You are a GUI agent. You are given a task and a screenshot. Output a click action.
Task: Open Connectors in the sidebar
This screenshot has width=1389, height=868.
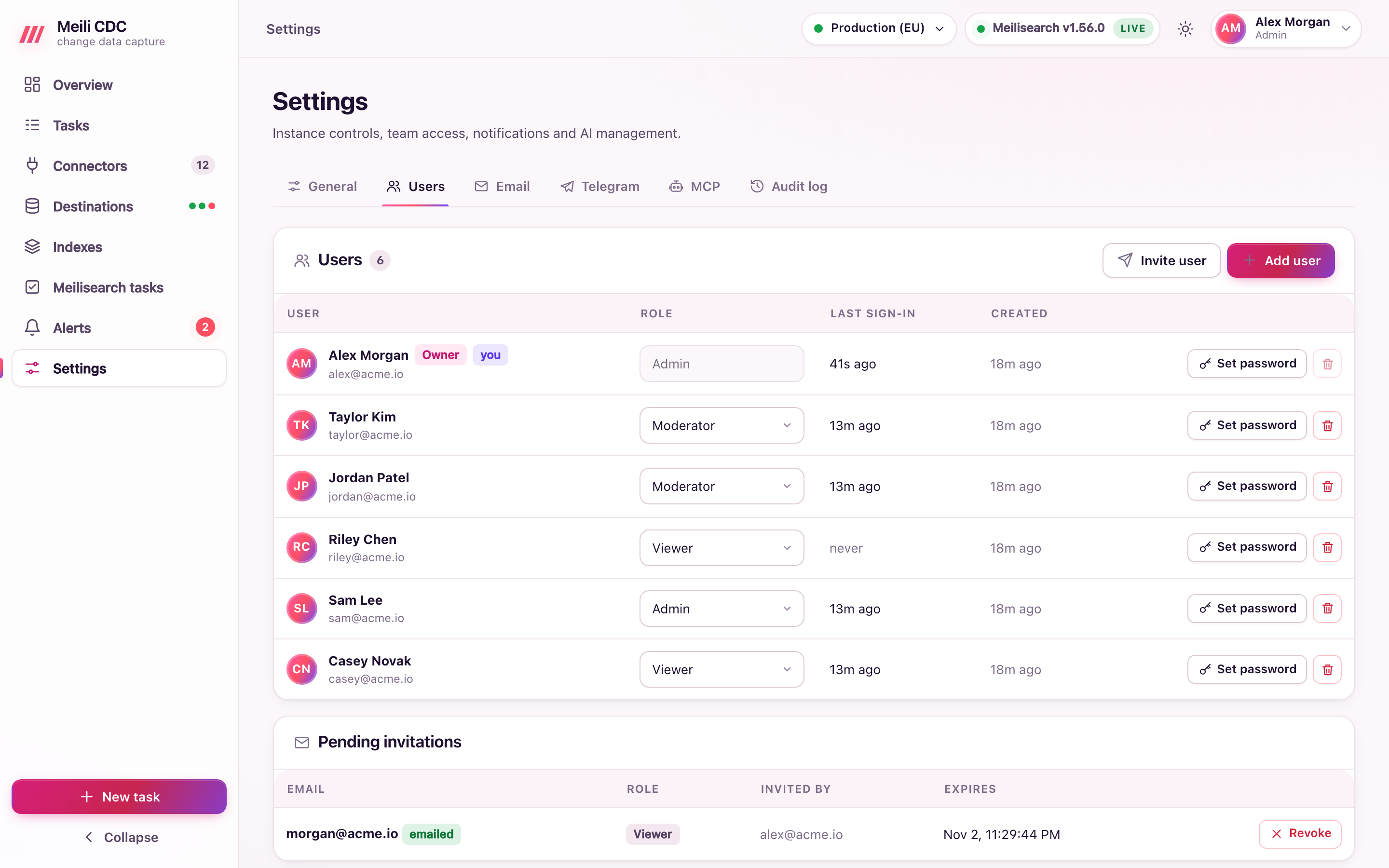point(119,166)
